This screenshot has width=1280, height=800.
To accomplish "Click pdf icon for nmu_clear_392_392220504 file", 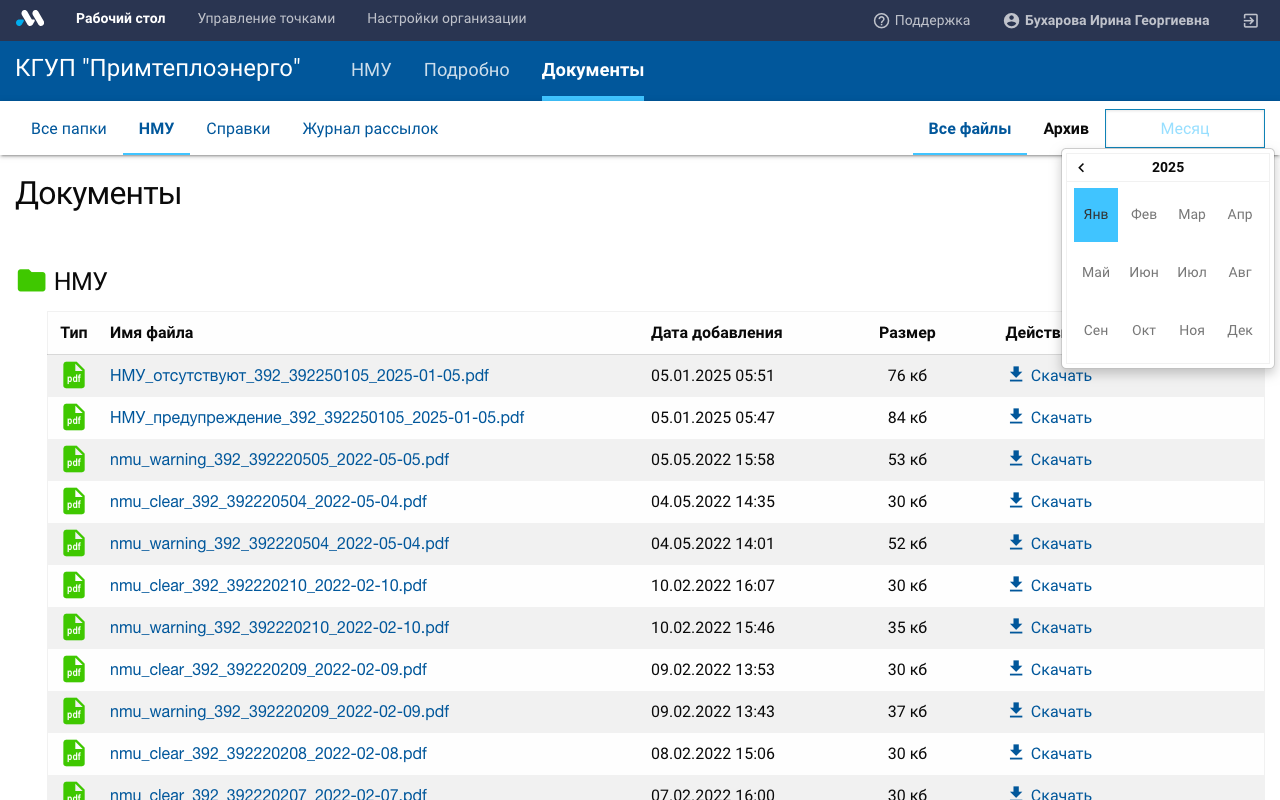I will click(x=74, y=502).
